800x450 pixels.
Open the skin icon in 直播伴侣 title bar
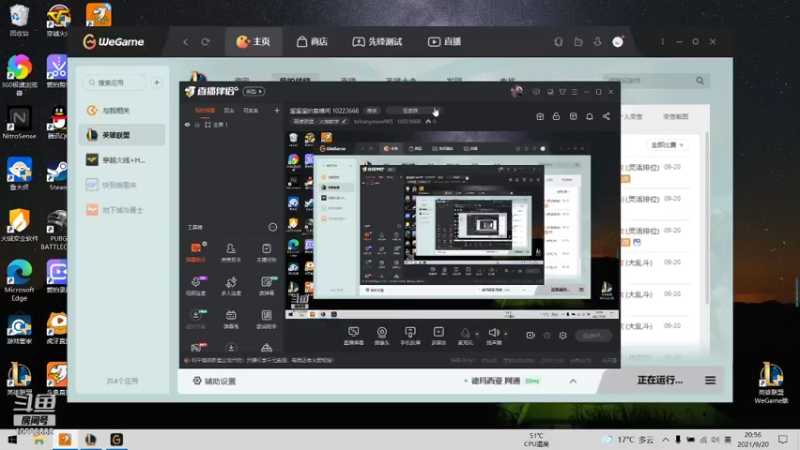coord(562,92)
